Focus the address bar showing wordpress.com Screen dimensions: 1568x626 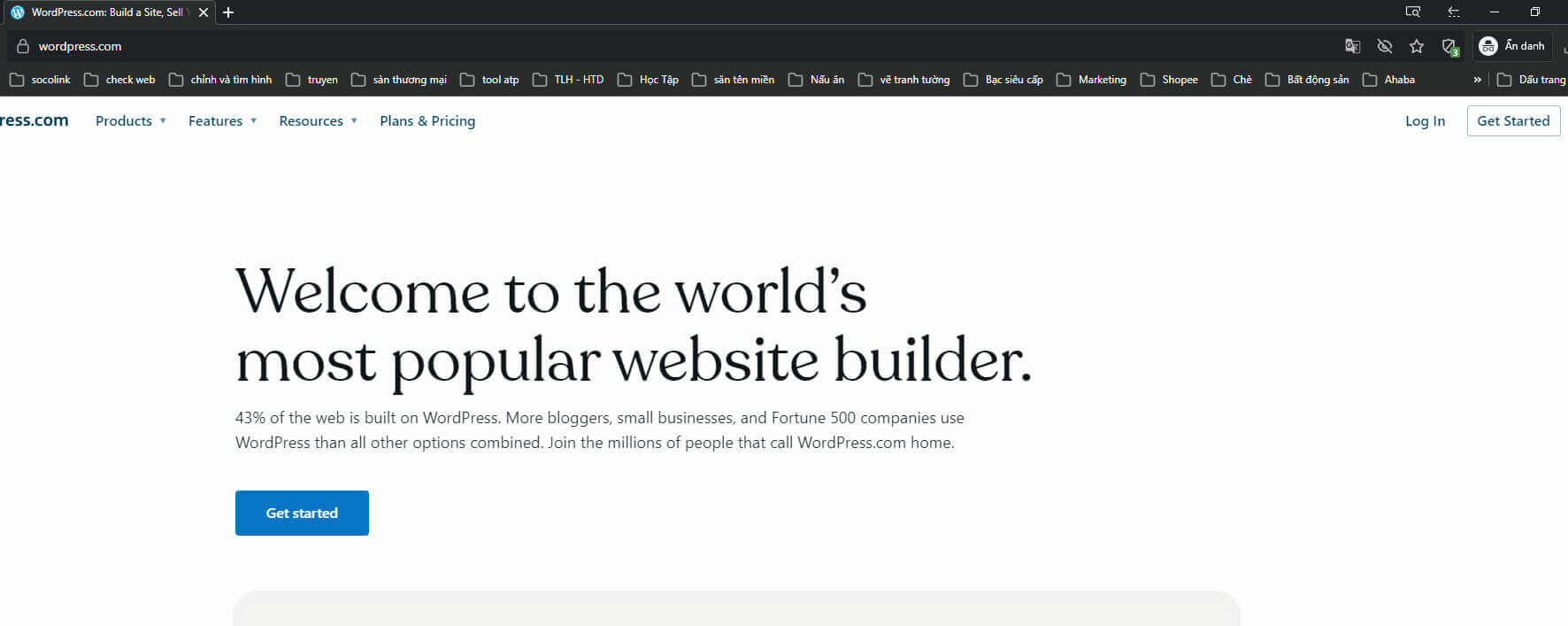pos(673,46)
